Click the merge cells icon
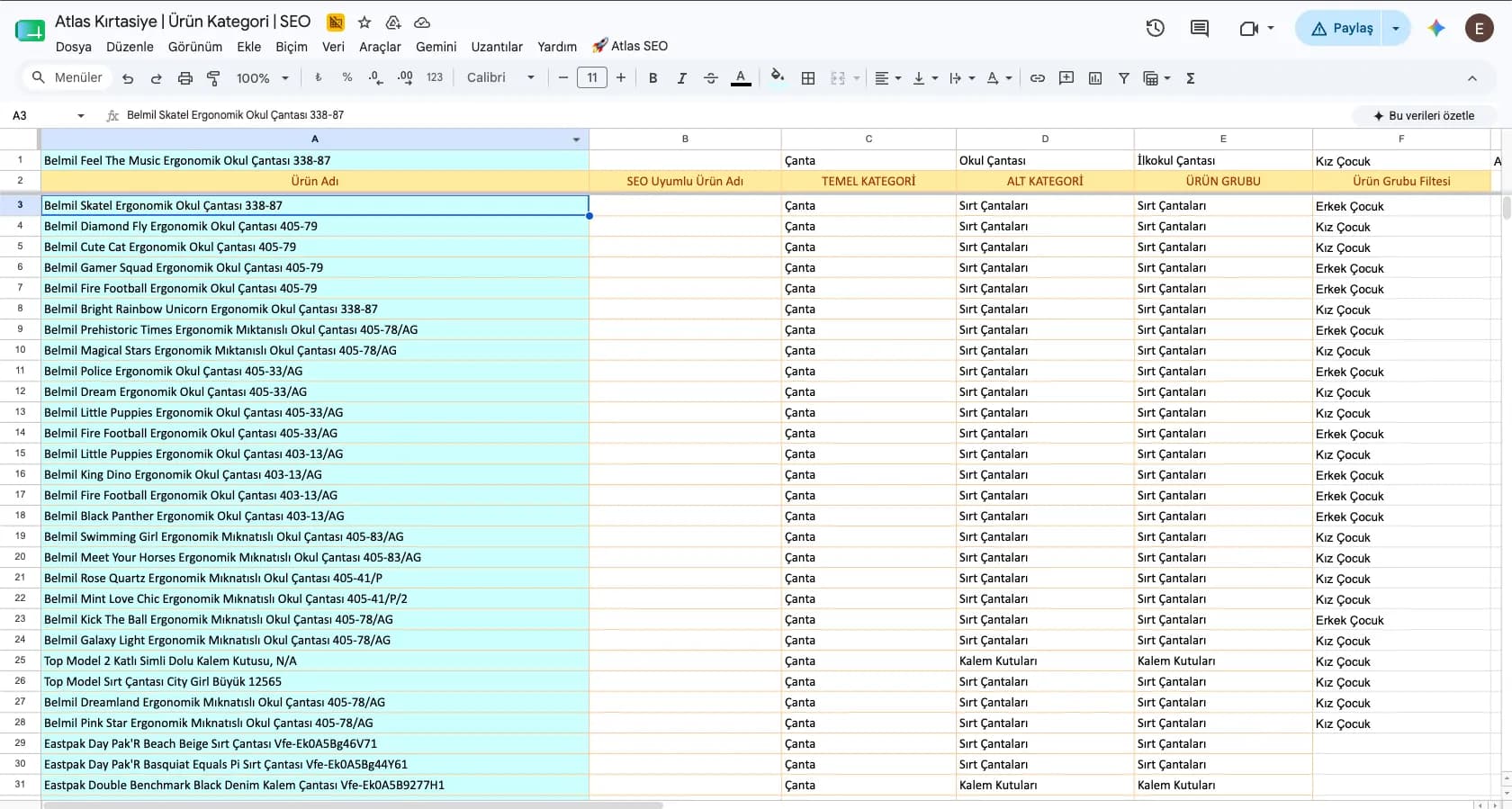The height and width of the screenshot is (809, 1512). 838,78
